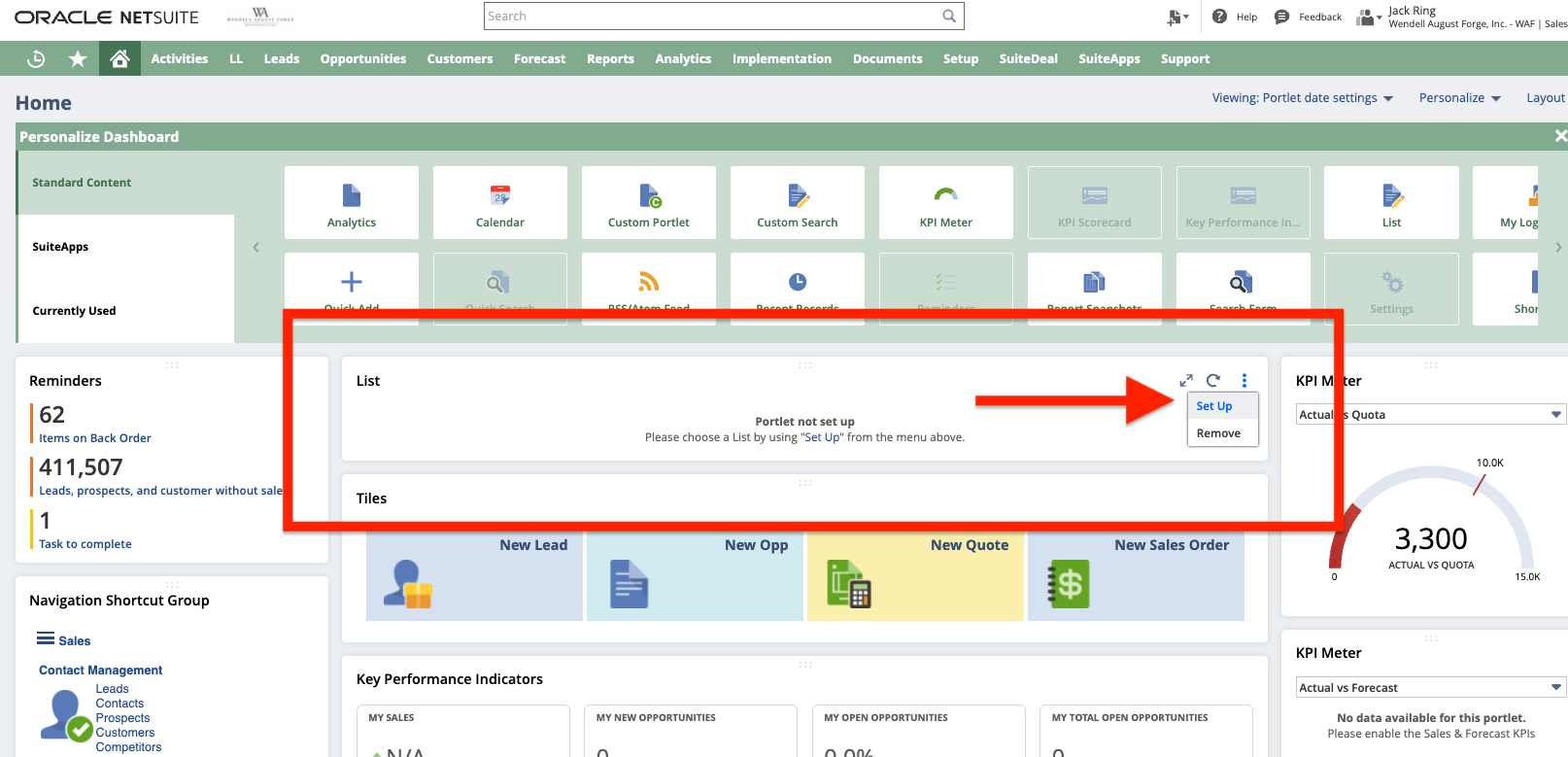Screen dimensions: 1568x757
Task: Open the Help question mark icon
Action: 1219,17
